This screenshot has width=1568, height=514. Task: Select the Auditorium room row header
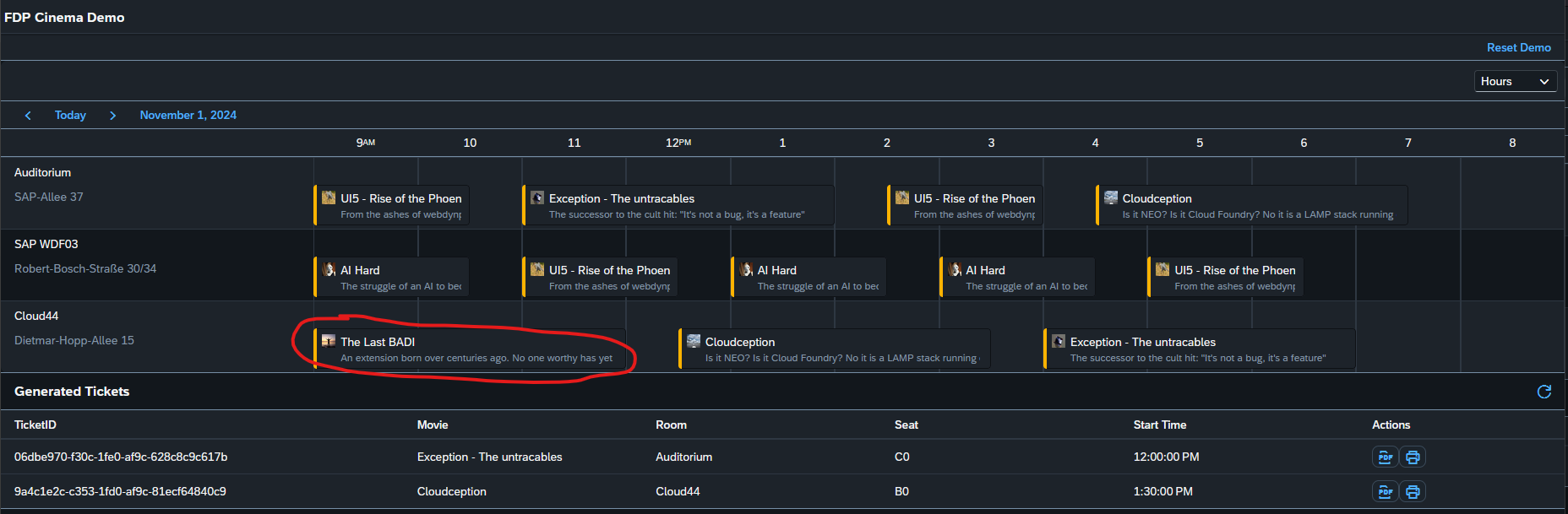(42, 173)
